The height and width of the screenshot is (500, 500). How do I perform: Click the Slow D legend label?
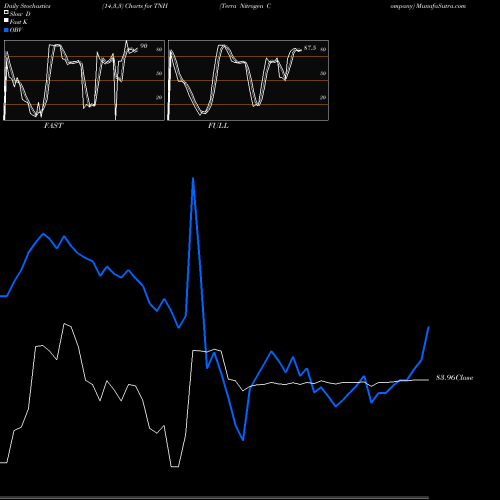point(20,14)
